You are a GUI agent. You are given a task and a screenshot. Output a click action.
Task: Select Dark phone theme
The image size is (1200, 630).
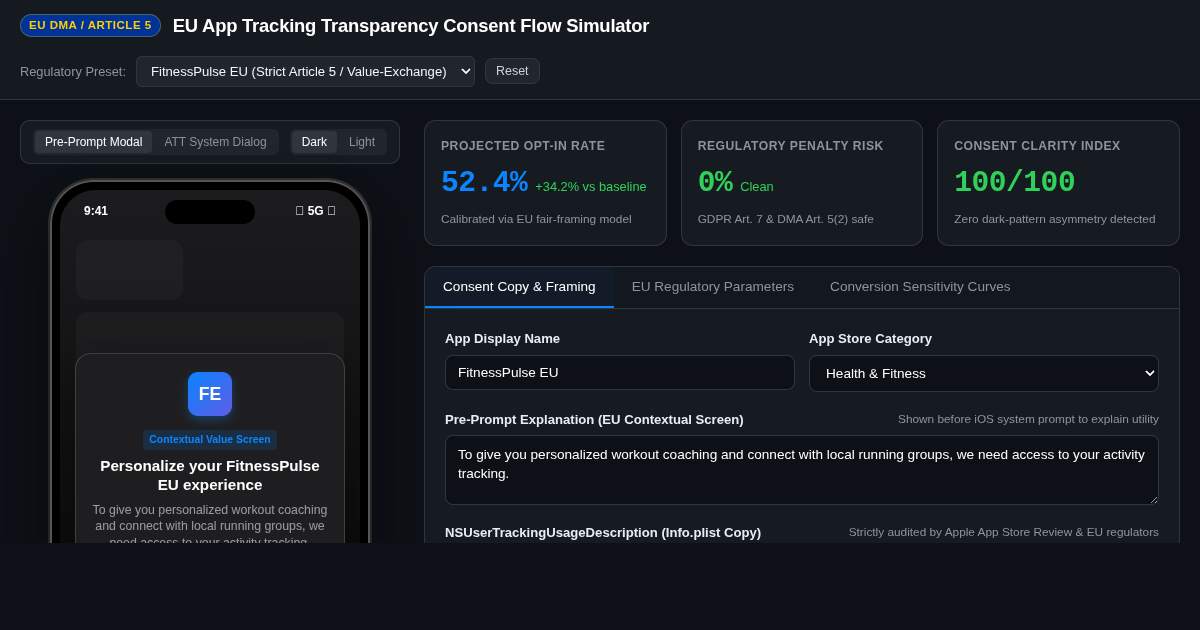pyautogui.click(x=314, y=142)
